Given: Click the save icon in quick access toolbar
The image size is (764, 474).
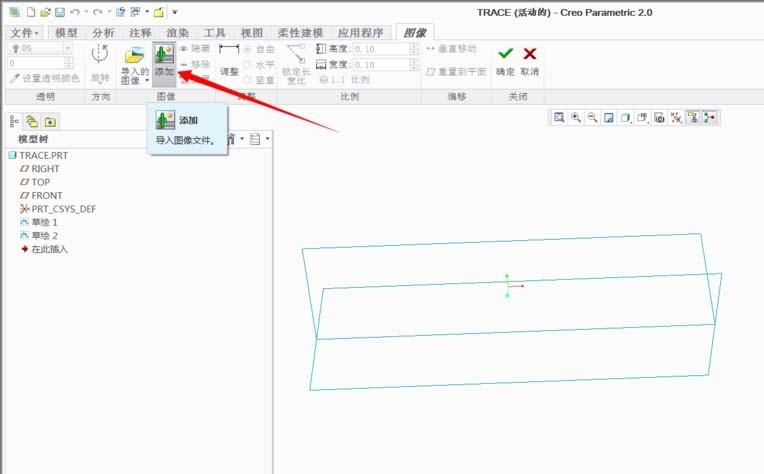Looking at the screenshot, I should [x=60, y=12].
